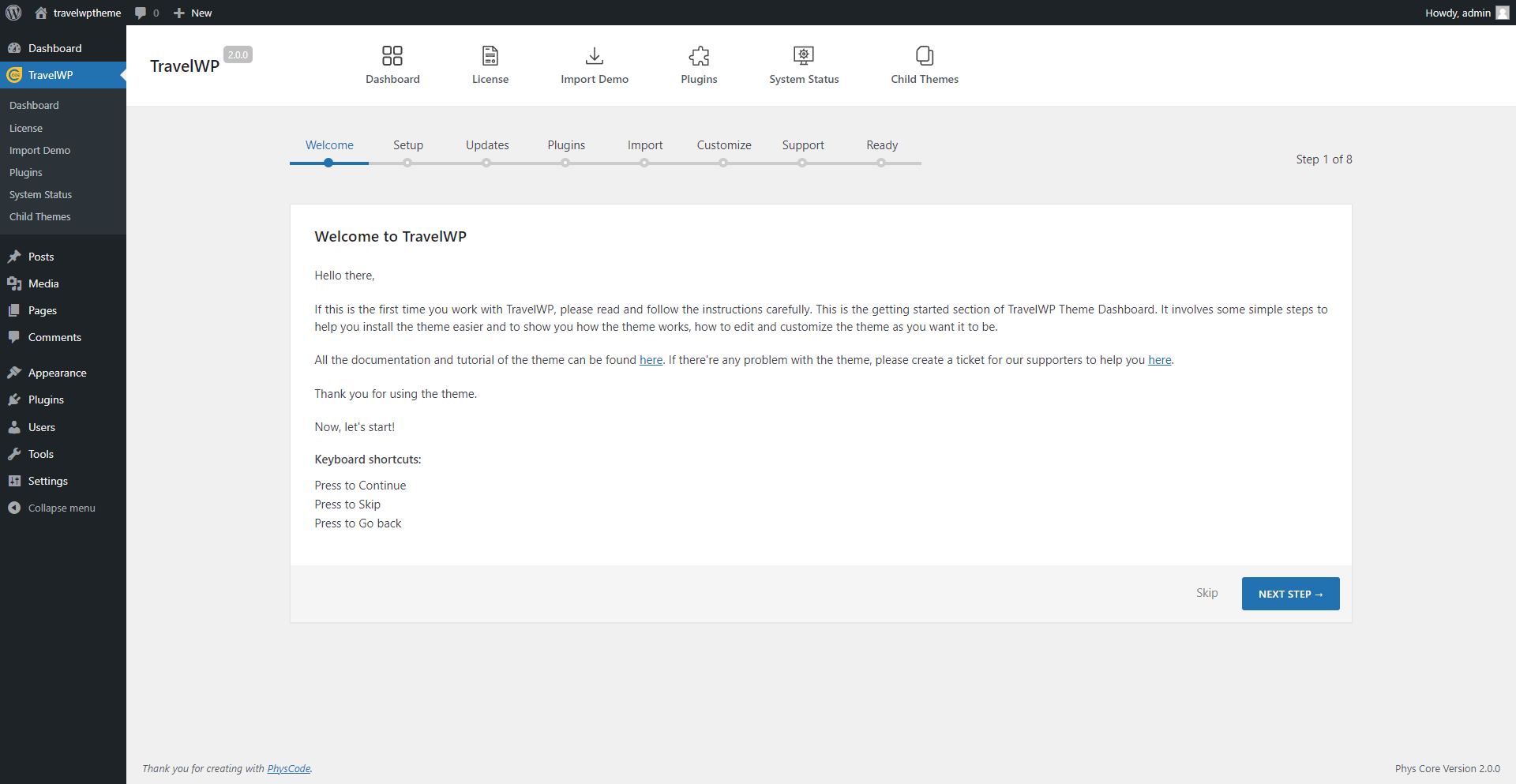
Task: Open Child Themes in sidebar submenu
Action: click(39, 216)
